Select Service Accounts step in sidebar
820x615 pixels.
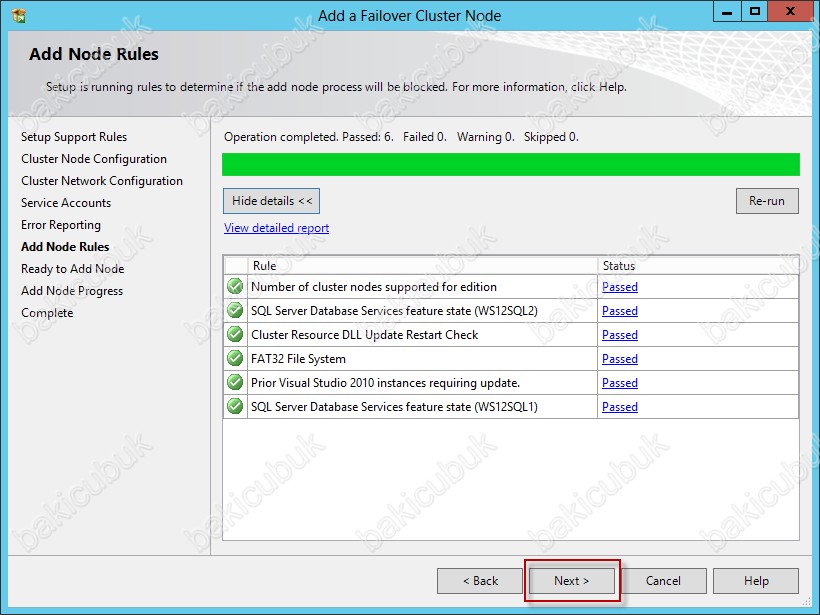pos(66,203)
